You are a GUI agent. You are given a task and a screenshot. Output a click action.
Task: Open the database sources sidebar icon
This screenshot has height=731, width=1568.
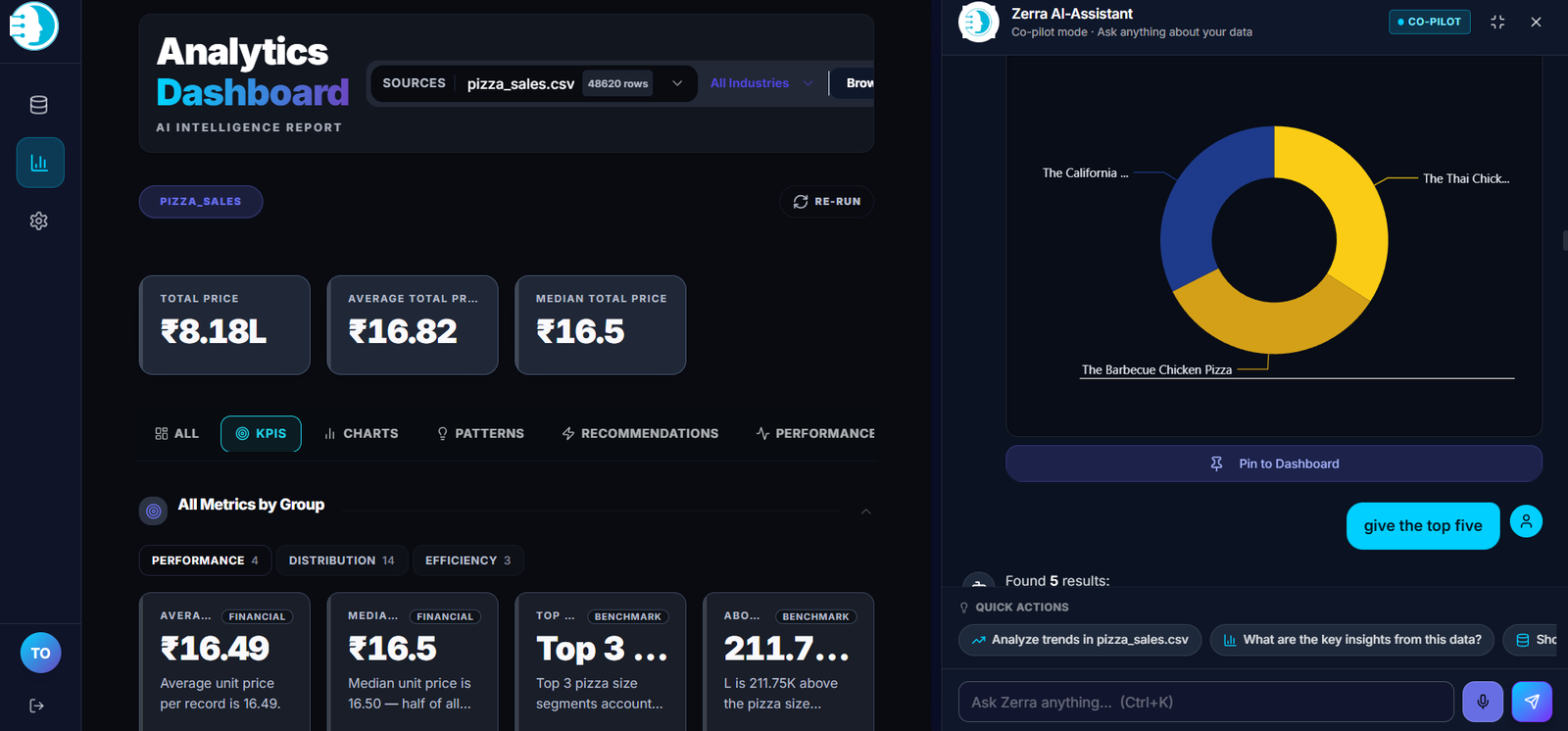[x=39, y=105]
